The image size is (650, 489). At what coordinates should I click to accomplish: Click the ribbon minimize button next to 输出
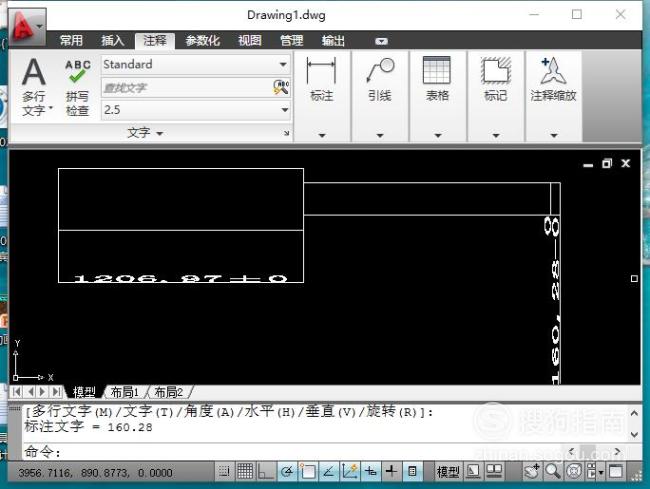pos(381,41)
